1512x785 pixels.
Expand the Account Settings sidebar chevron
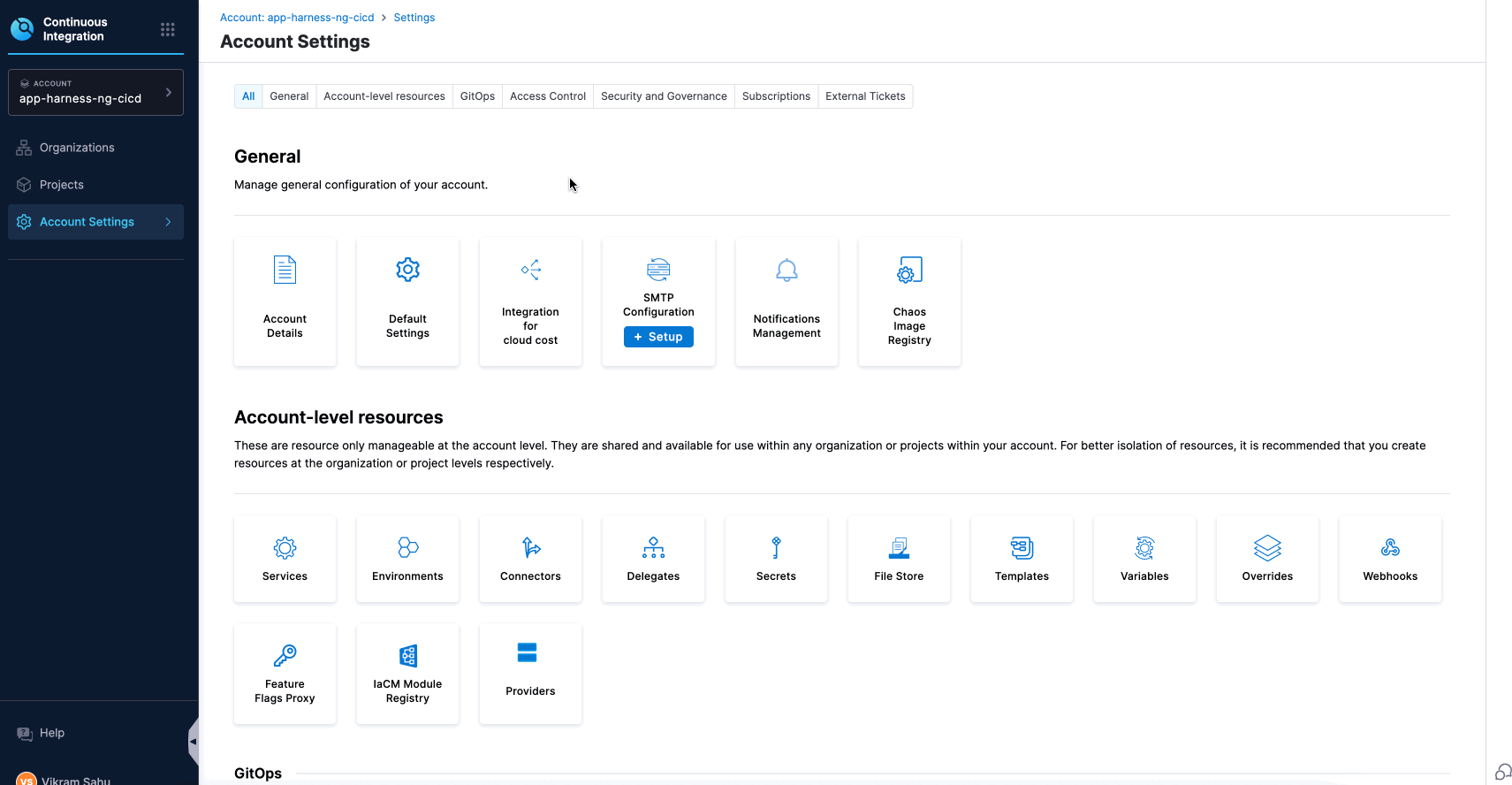pyautogui.click(x=168, y=222)
